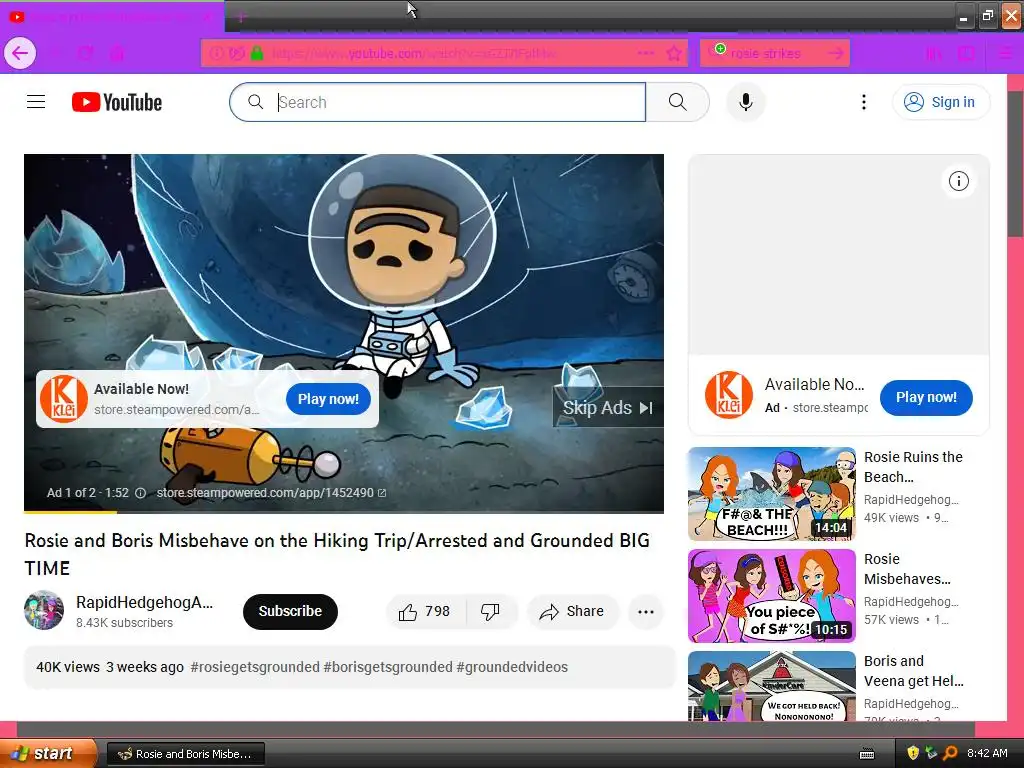
Task: Share the video using Share button
Action: [x=572, y=612]
